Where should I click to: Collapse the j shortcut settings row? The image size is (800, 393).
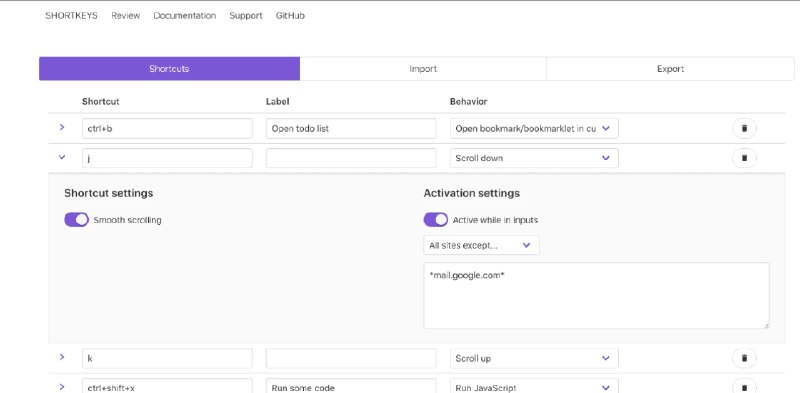point(62,157)
